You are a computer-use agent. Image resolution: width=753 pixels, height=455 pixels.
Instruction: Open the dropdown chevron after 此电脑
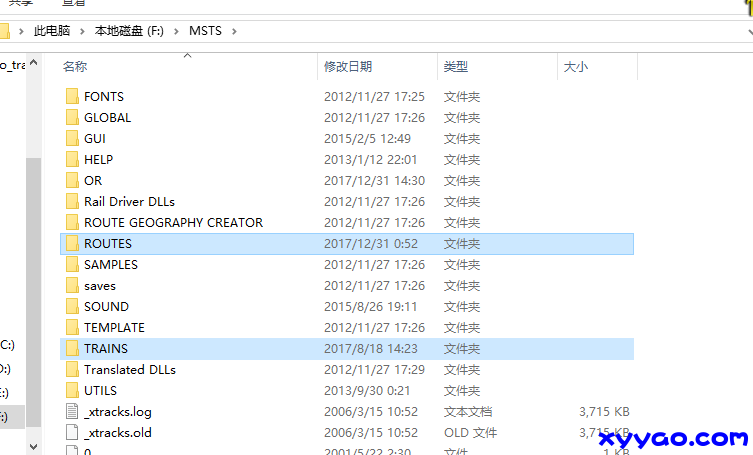pyautogui.click(x=82, y=31)
